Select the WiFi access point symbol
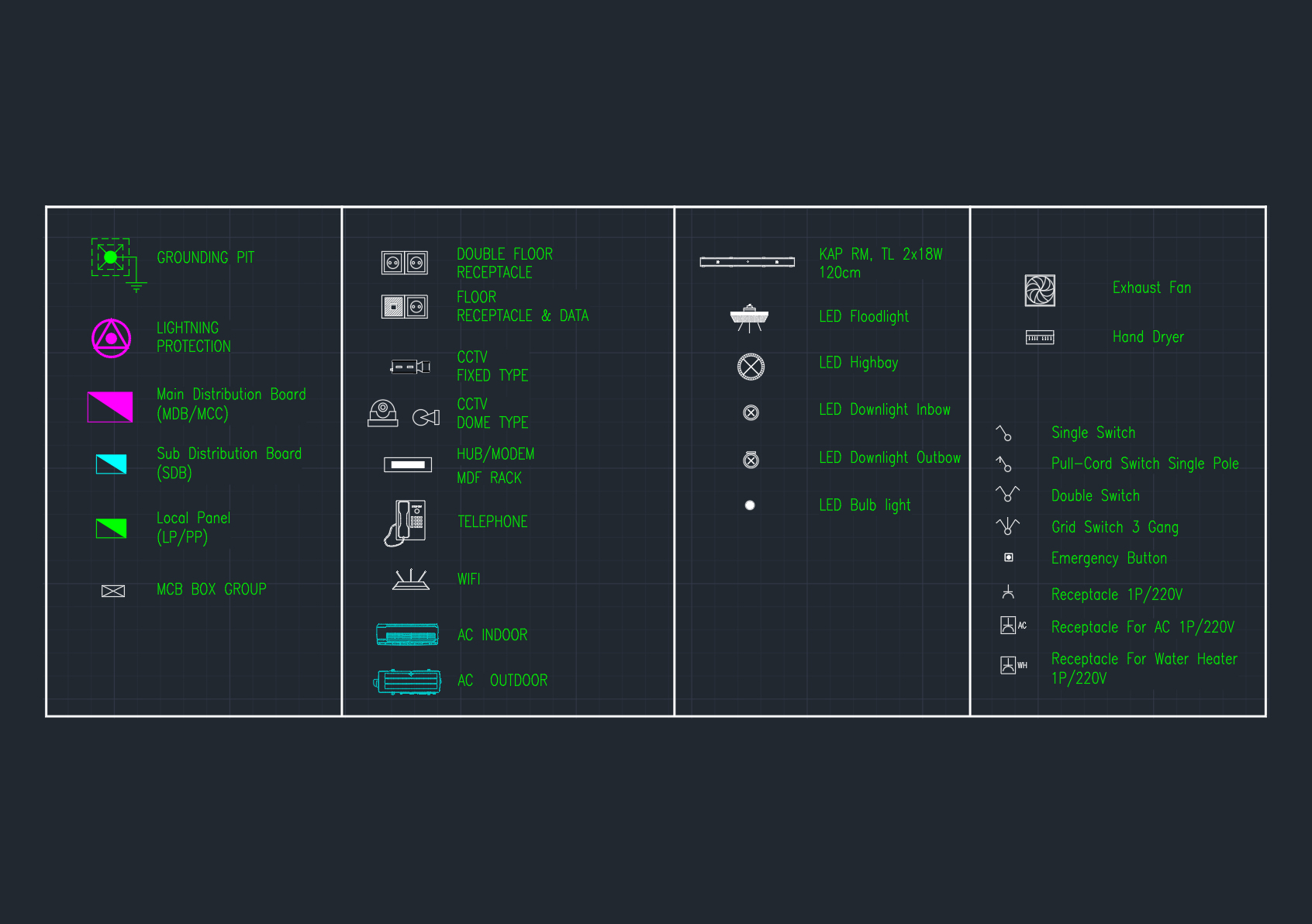This screenshot has height=924, width=1312. coord(410,580)
